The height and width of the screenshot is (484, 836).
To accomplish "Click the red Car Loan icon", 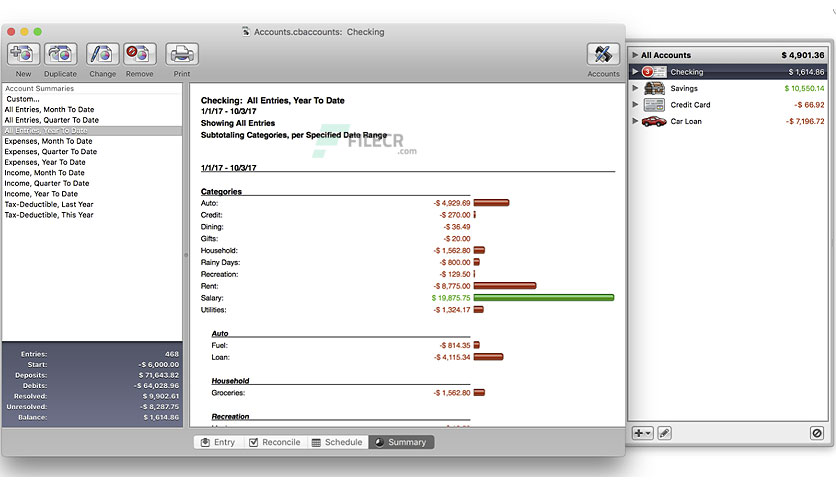I will pyautogui.click(x=654, y=122).
